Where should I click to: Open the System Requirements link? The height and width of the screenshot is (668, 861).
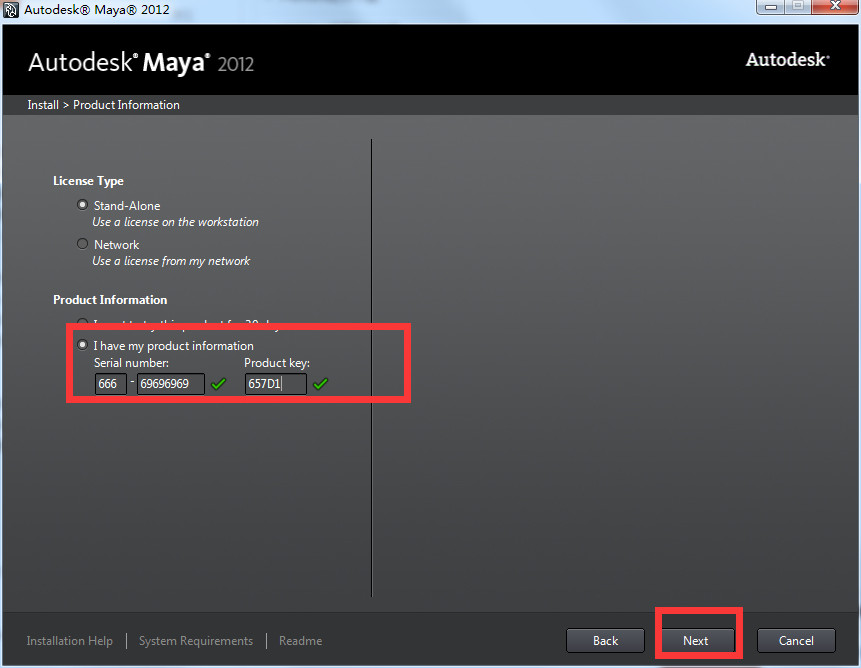pyautogui.click(x=196, y=641)
